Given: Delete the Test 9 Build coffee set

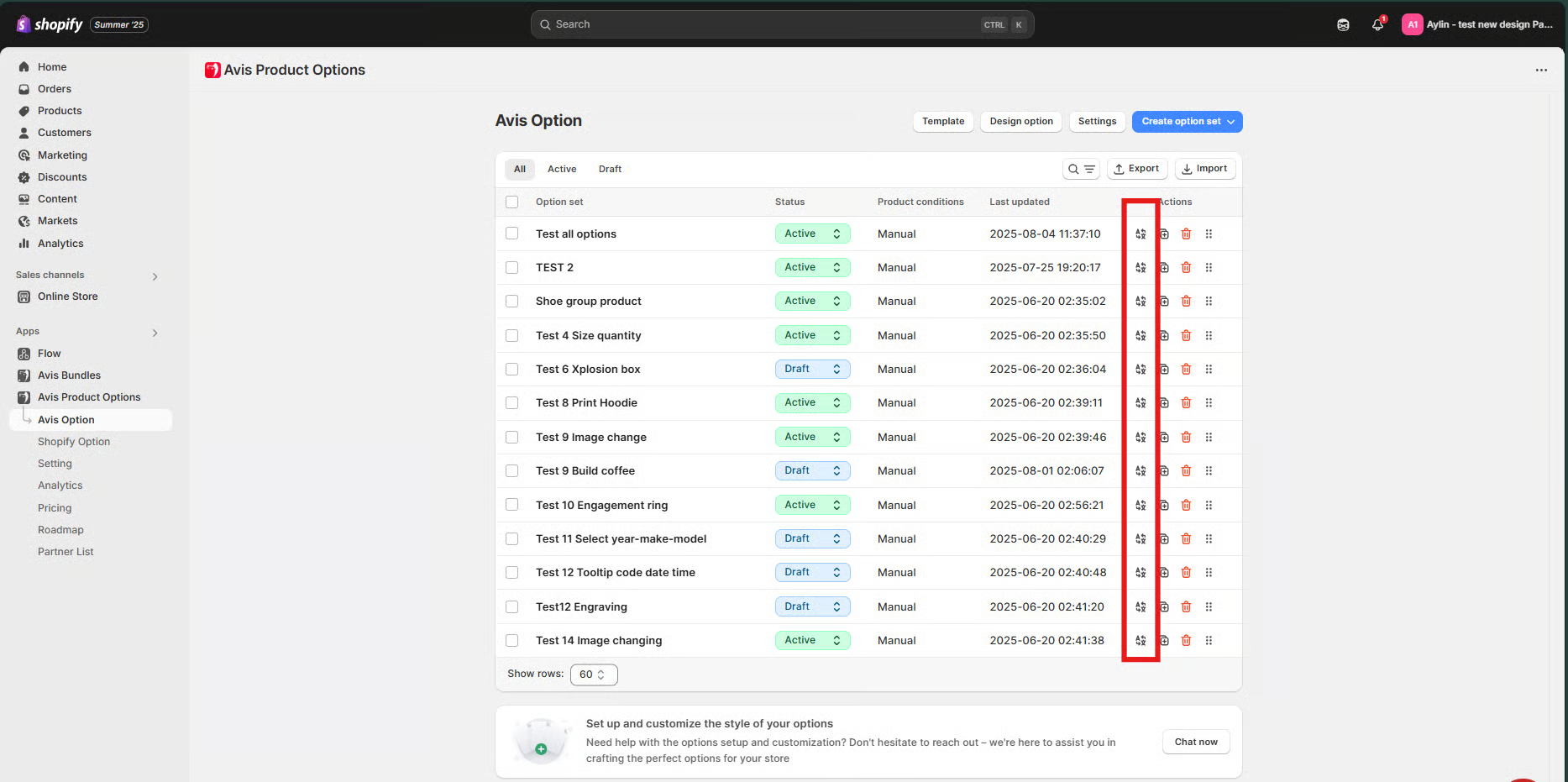Looking at the screenshot, I should [x=1186, y=471].
